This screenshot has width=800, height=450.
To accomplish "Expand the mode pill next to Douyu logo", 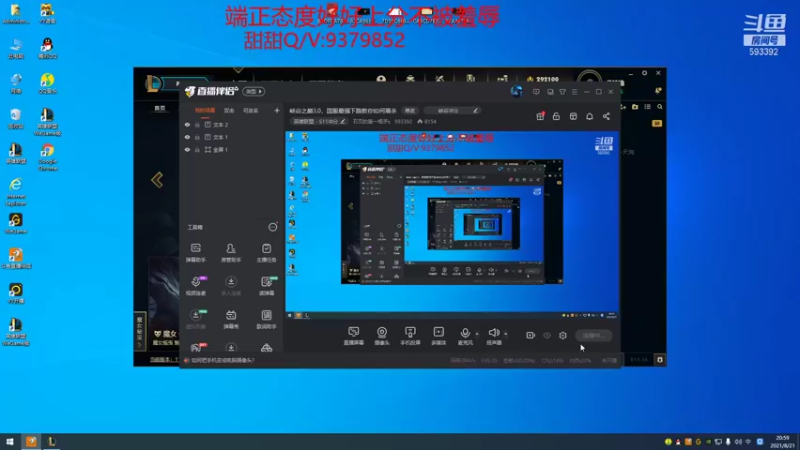I will tap(254, 91).
